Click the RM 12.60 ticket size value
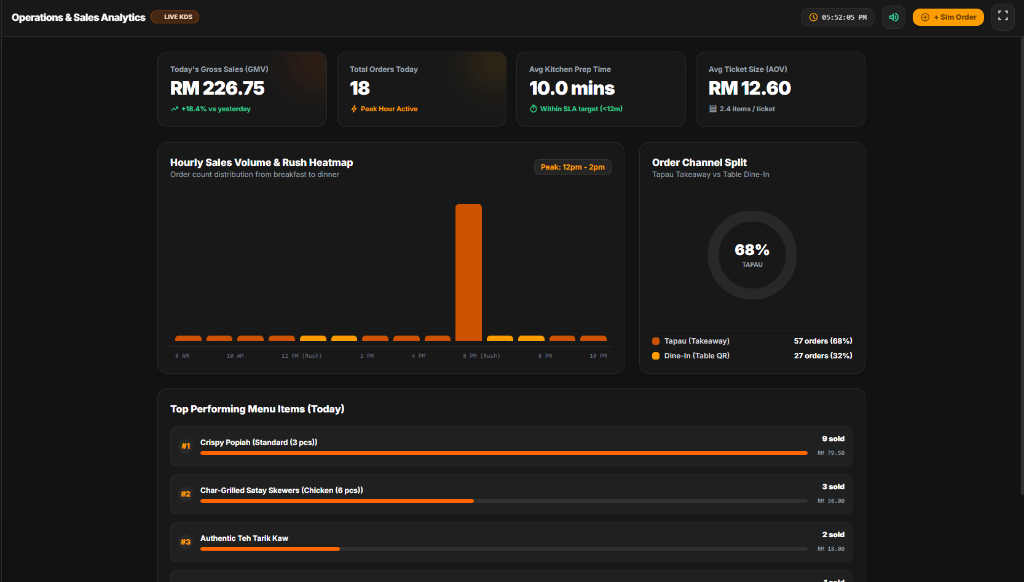The width and height of the screenshot is (1024, 582). (x=750, y=88)
